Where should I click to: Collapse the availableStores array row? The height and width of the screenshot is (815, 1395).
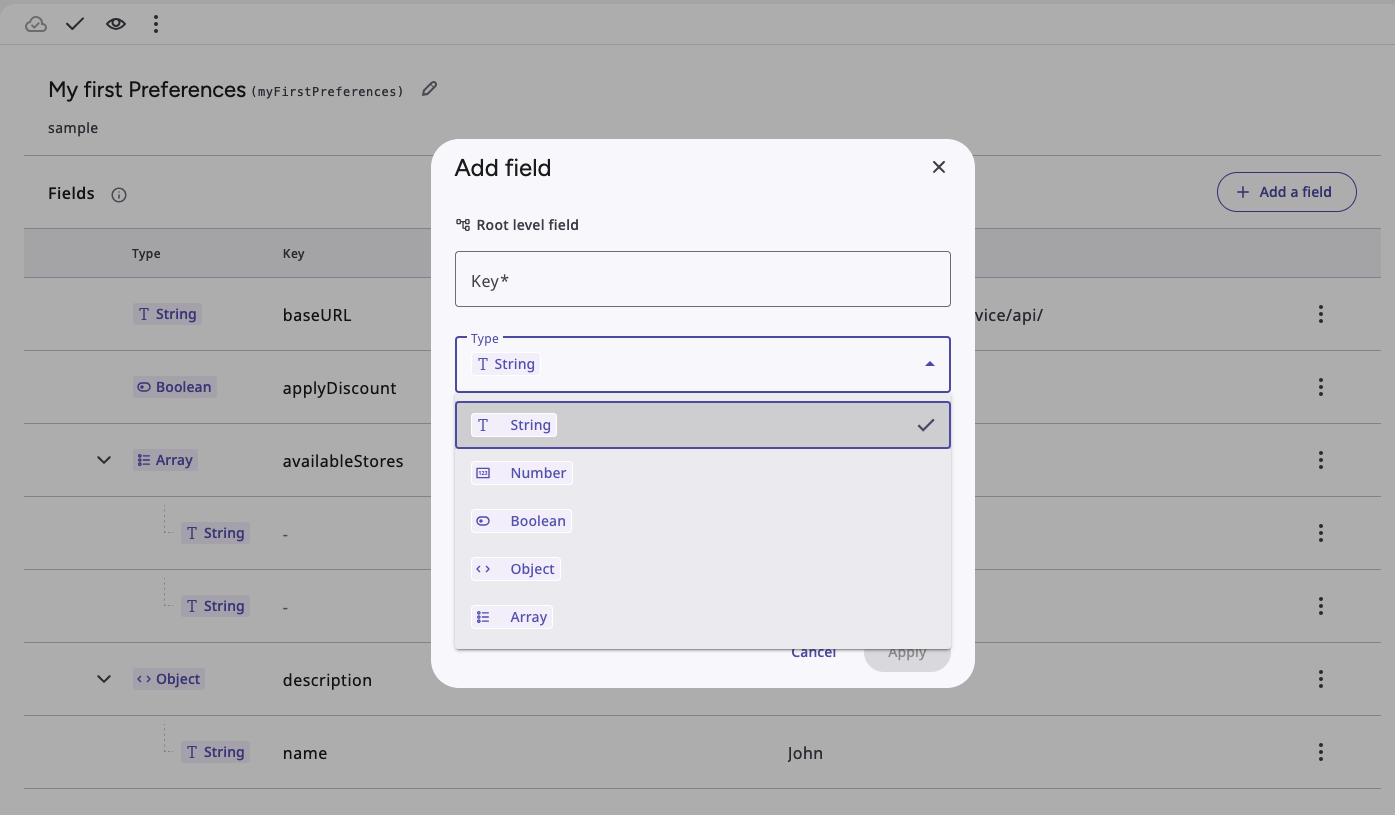point(104,460)
